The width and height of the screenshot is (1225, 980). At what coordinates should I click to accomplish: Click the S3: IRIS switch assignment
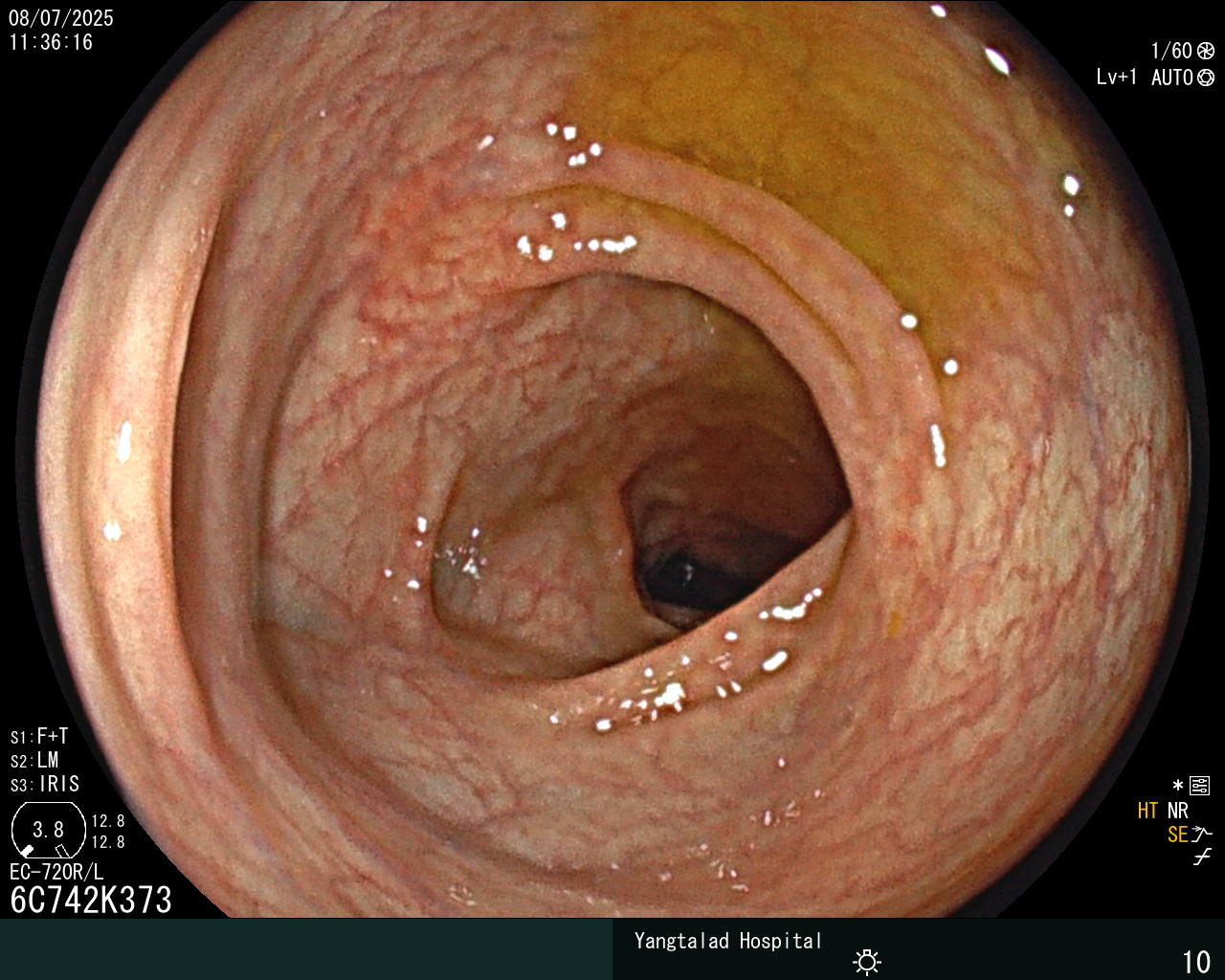(45, 784)
